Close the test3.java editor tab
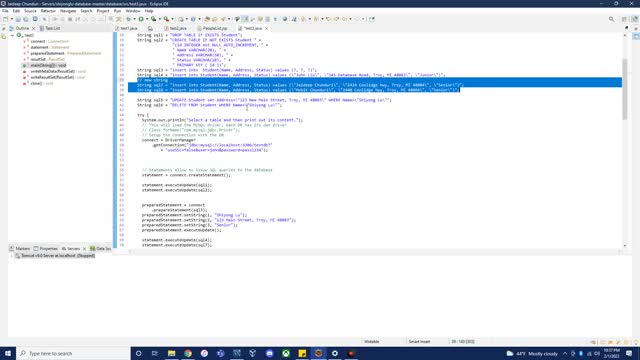Image resolution: width=640 pixels, height=360 pixels. coord(267,29)
